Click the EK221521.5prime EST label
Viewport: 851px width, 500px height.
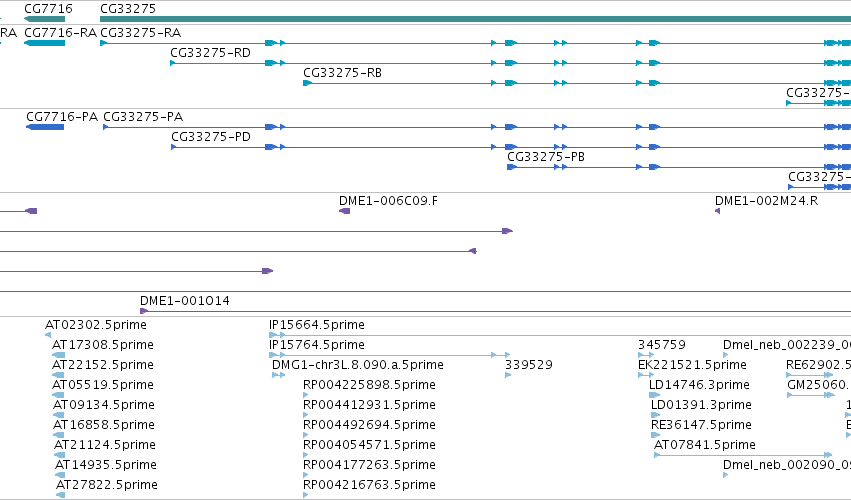[x=692, y=365]
